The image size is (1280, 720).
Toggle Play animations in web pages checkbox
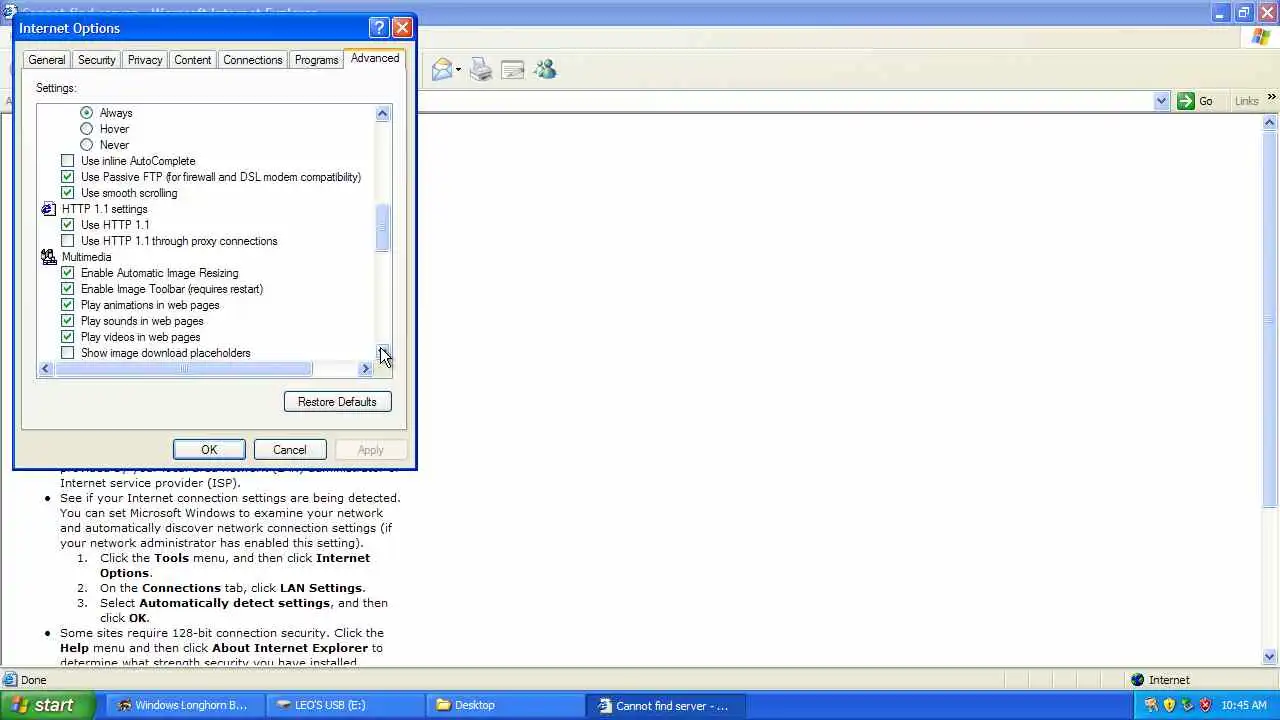click(68, 305)
